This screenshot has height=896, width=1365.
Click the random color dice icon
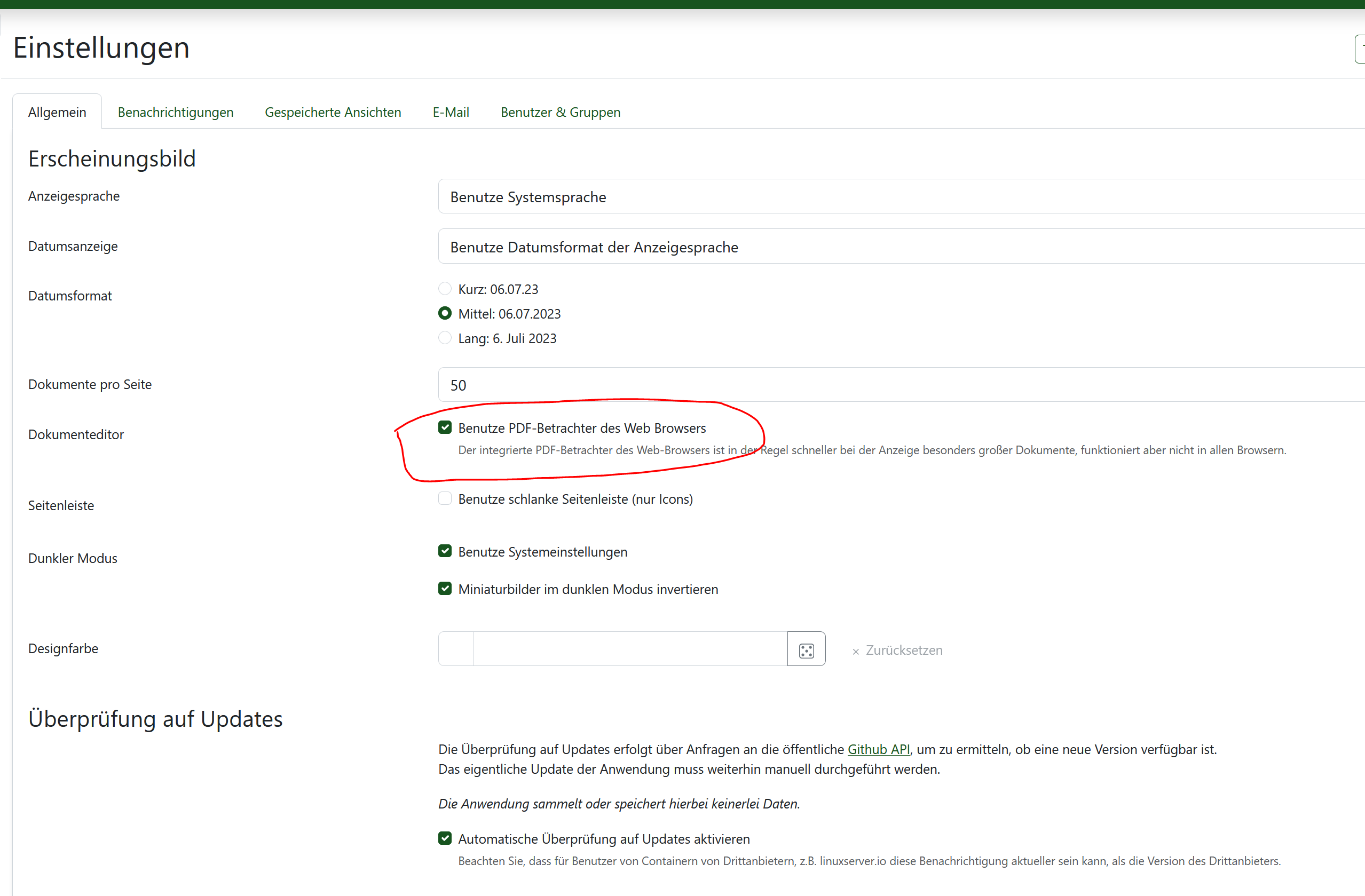[806, 650]
